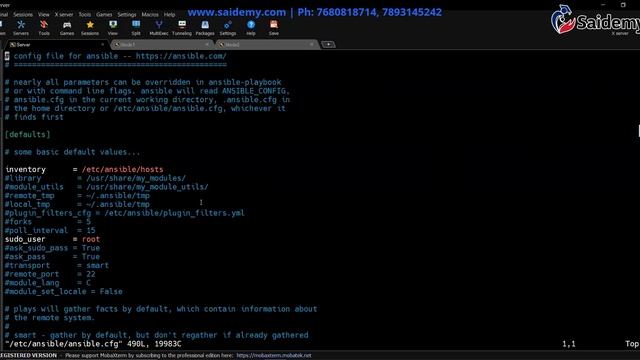
Task: Click the '#ask_pass' line
Action: click(52, 257)
